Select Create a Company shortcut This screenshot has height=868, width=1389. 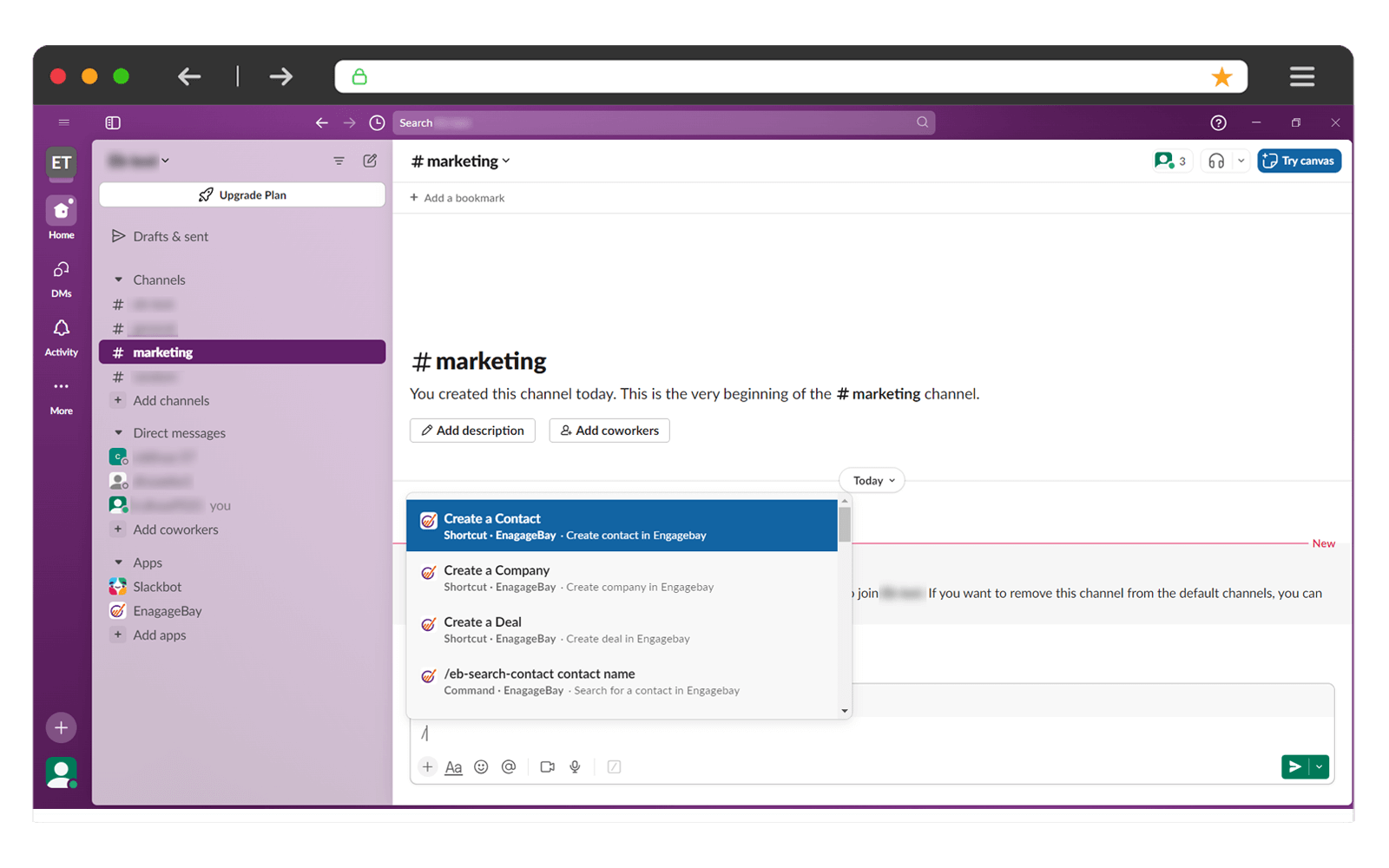click(622, 577)
